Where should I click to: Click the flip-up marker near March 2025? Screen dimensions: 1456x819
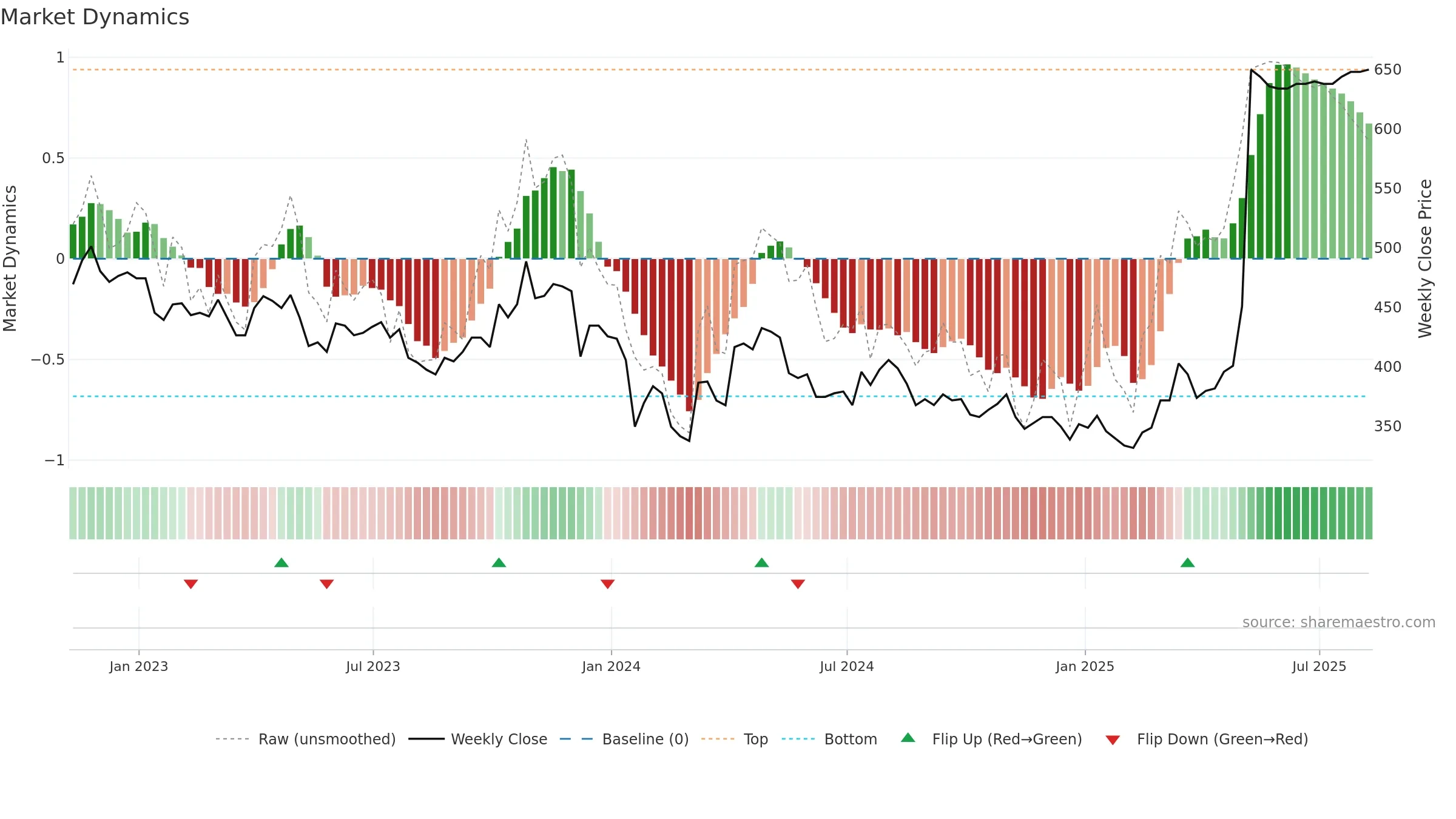click(1187, 562)
